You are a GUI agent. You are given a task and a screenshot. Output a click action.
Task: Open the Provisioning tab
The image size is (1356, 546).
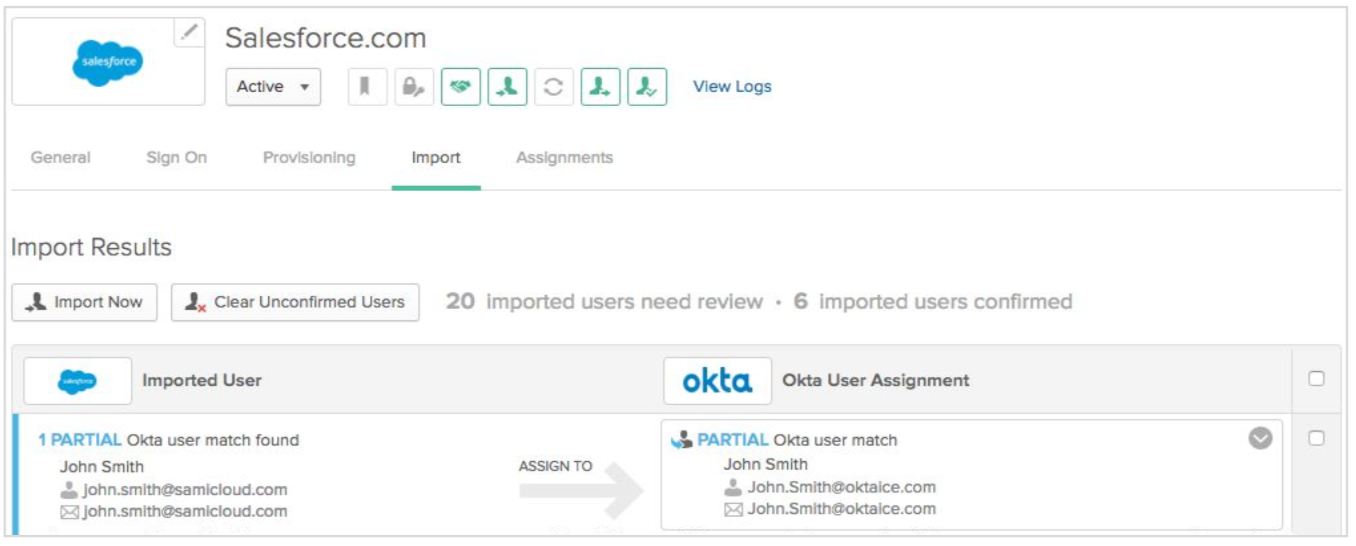[309, 158]
